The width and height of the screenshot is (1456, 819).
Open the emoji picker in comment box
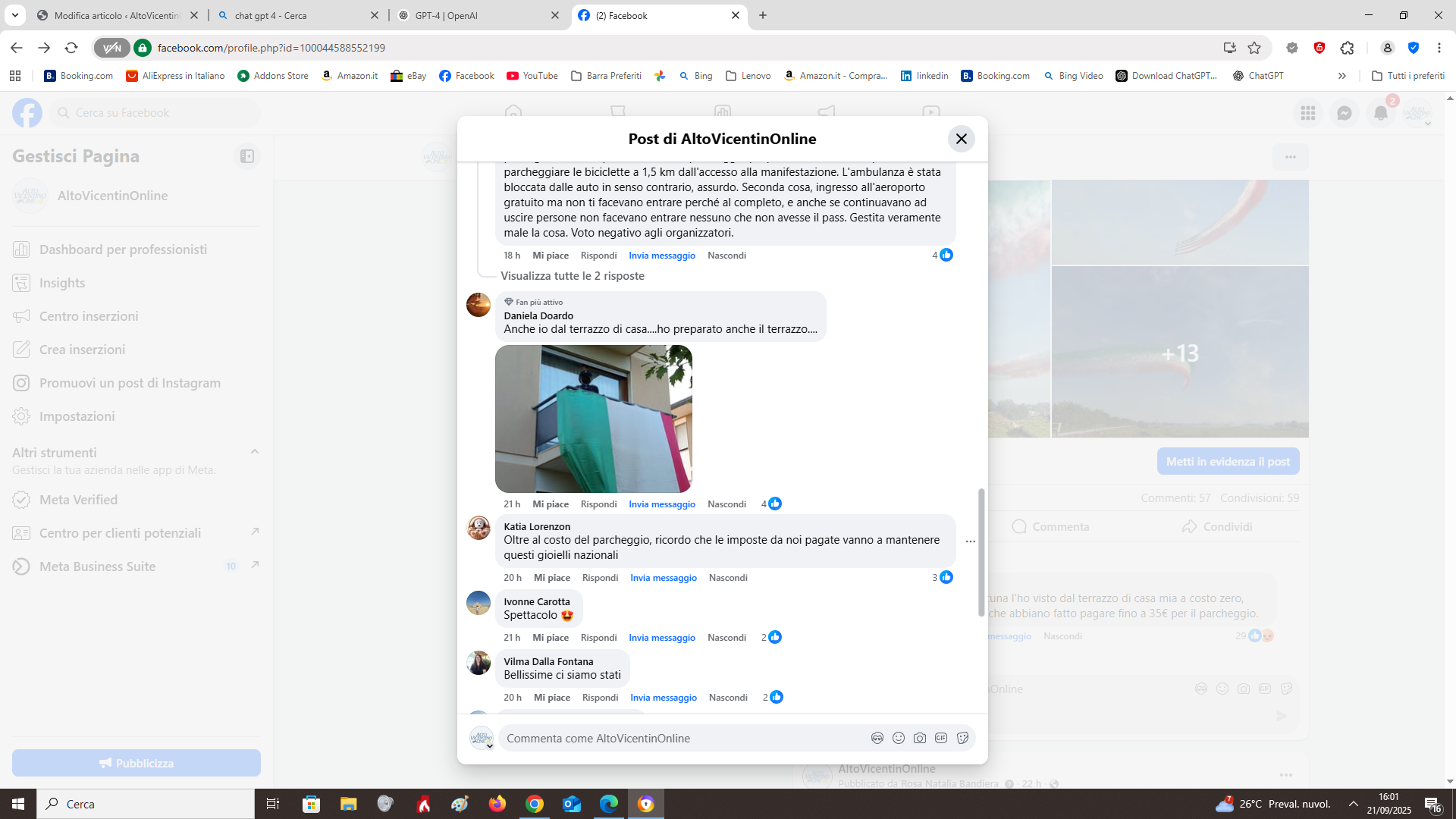click(899, 738)
